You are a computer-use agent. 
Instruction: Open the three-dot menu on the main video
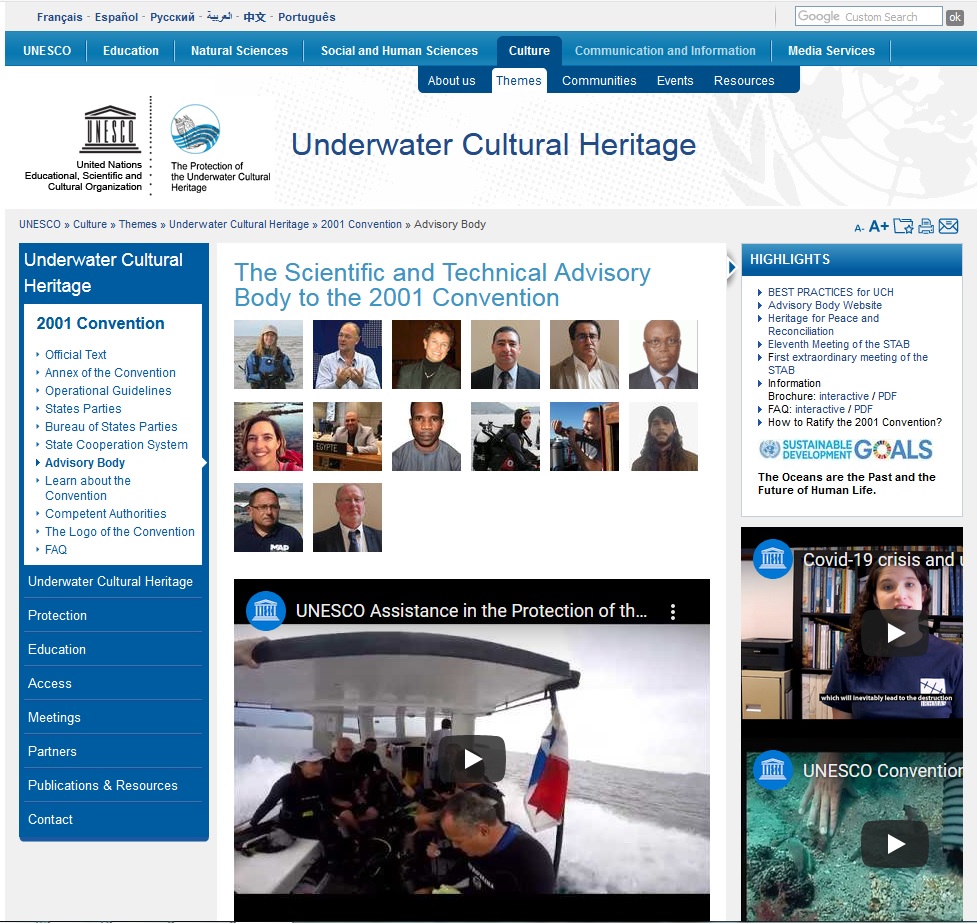pyautogui.click(x=673, y=611)
